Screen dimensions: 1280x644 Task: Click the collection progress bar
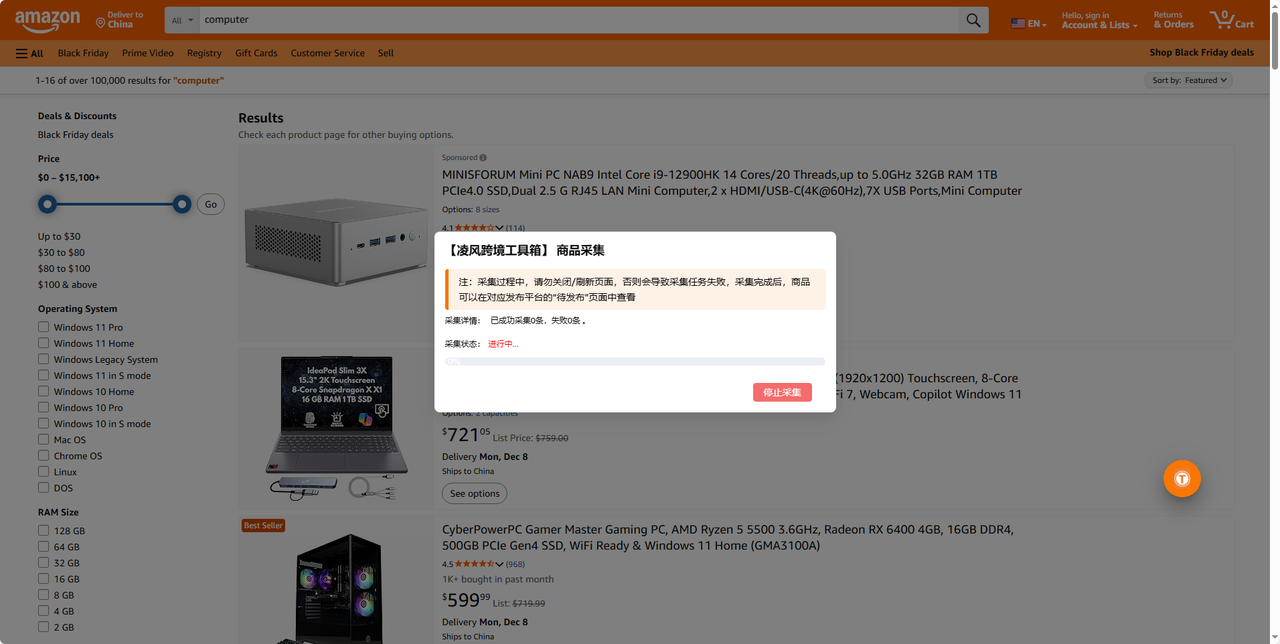click(635, 362)
